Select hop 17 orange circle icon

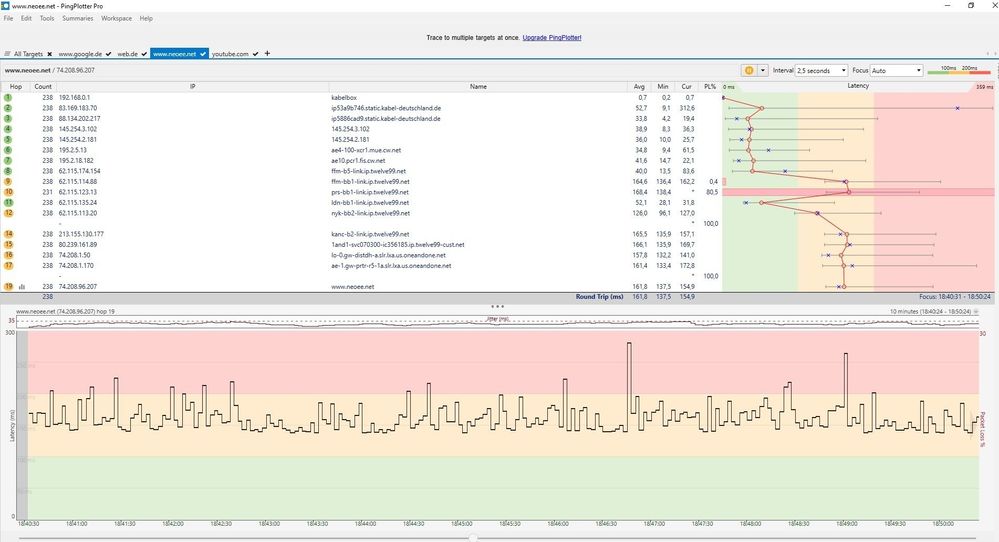pyautogui.click(x=8, y=266)
